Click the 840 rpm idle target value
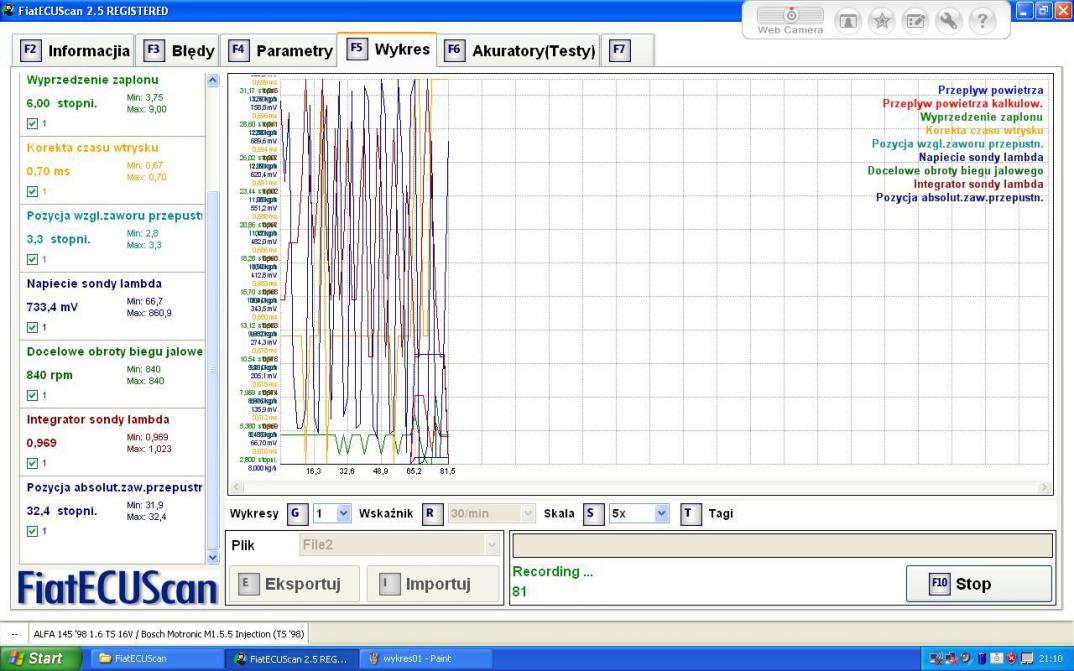The width and height of the screenshot is (1074, 671). (49, 375)
